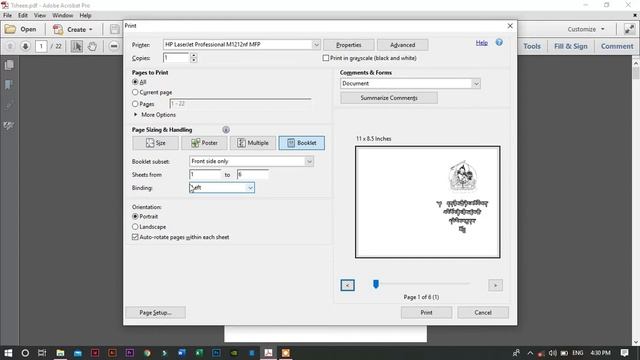Open Excel from the taskbar

point(199,353)
